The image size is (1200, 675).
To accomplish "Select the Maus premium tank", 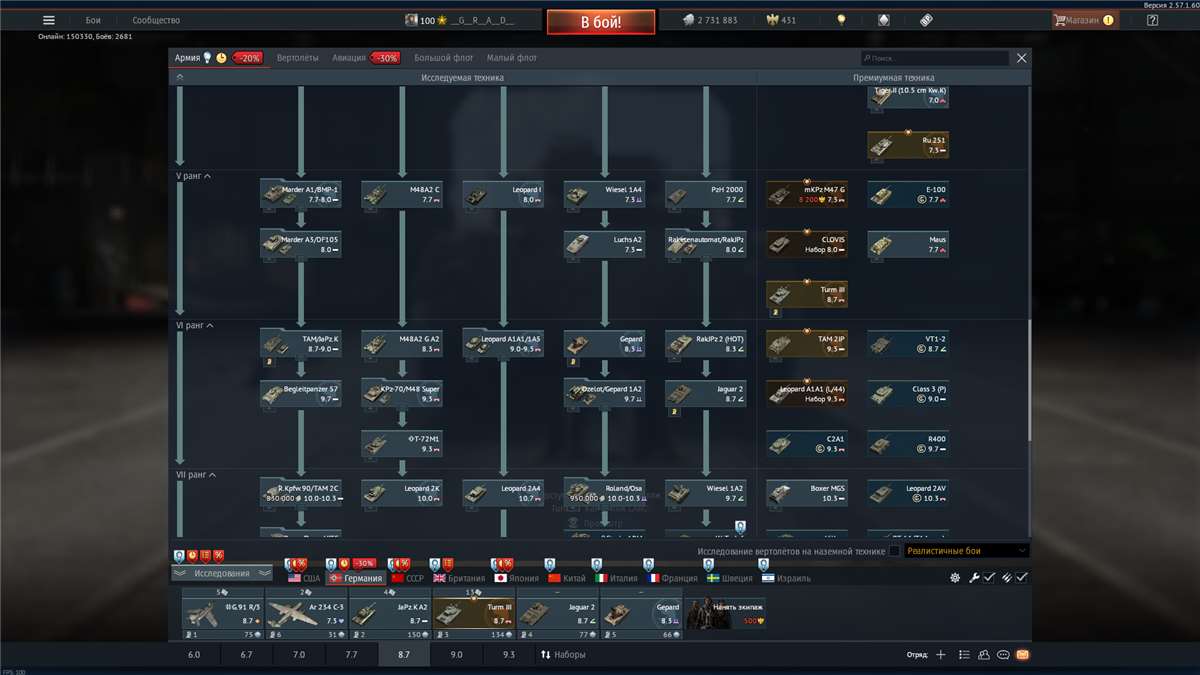I will 908,244.
